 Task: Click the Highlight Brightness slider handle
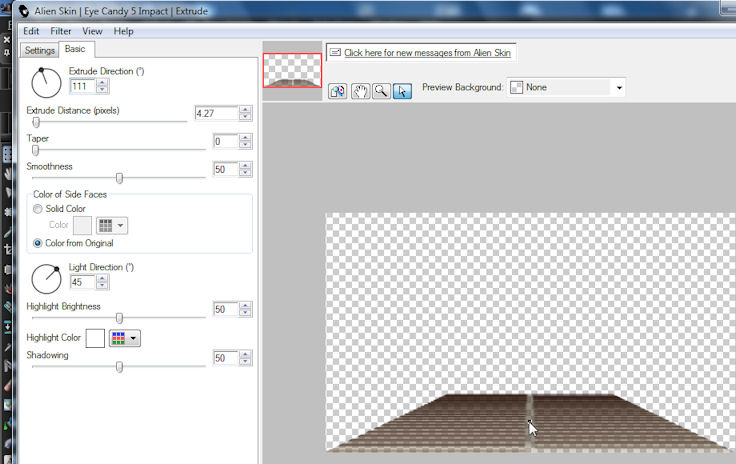click(119, 318)
